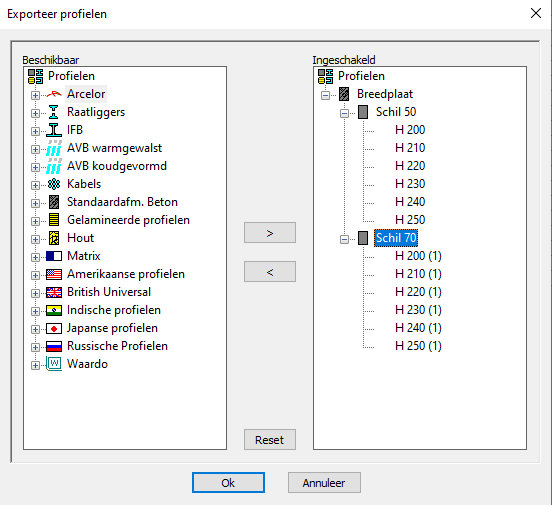Image resolution: width=552 pixels, height=505 pixels.
Task: Click the British flag icon
Action: tap(54, 292)
